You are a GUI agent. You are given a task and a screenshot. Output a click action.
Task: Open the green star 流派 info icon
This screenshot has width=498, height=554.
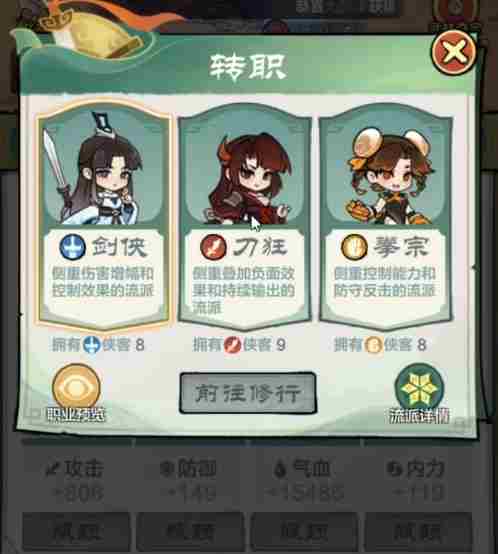419,387
